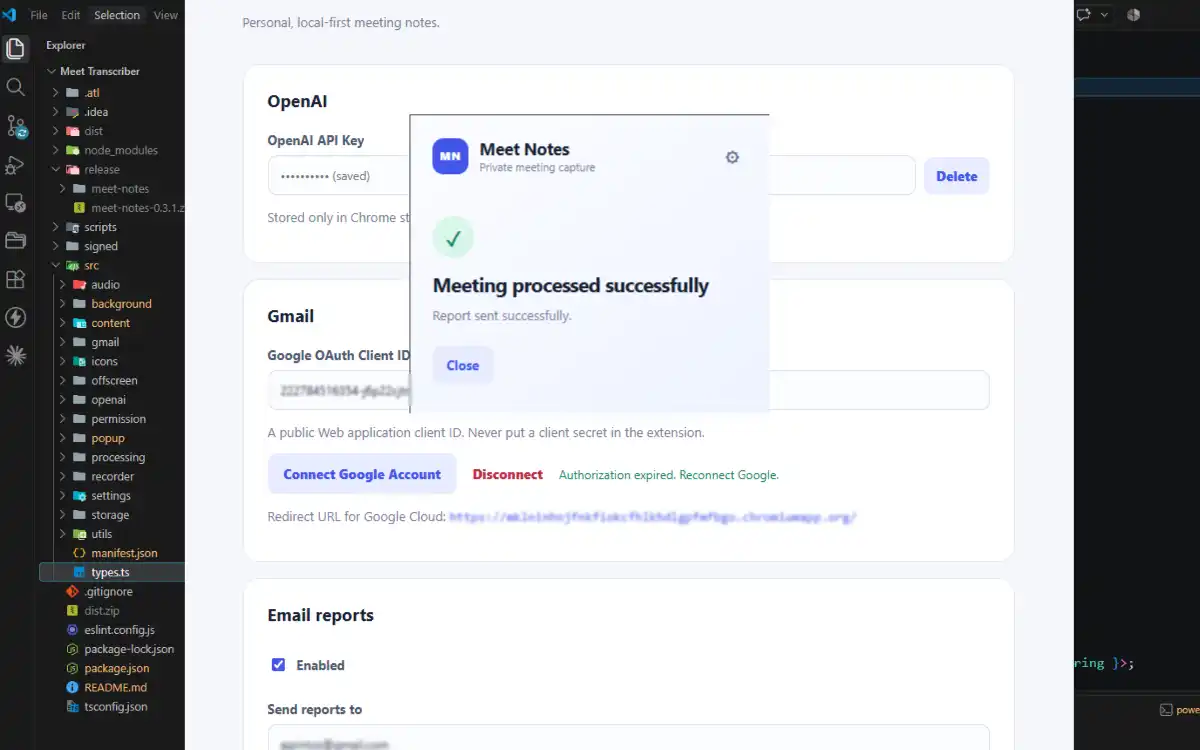Open the chat icon in title bar
This screenshot has height=750, width=1200.
click(x=1083, y=15)
